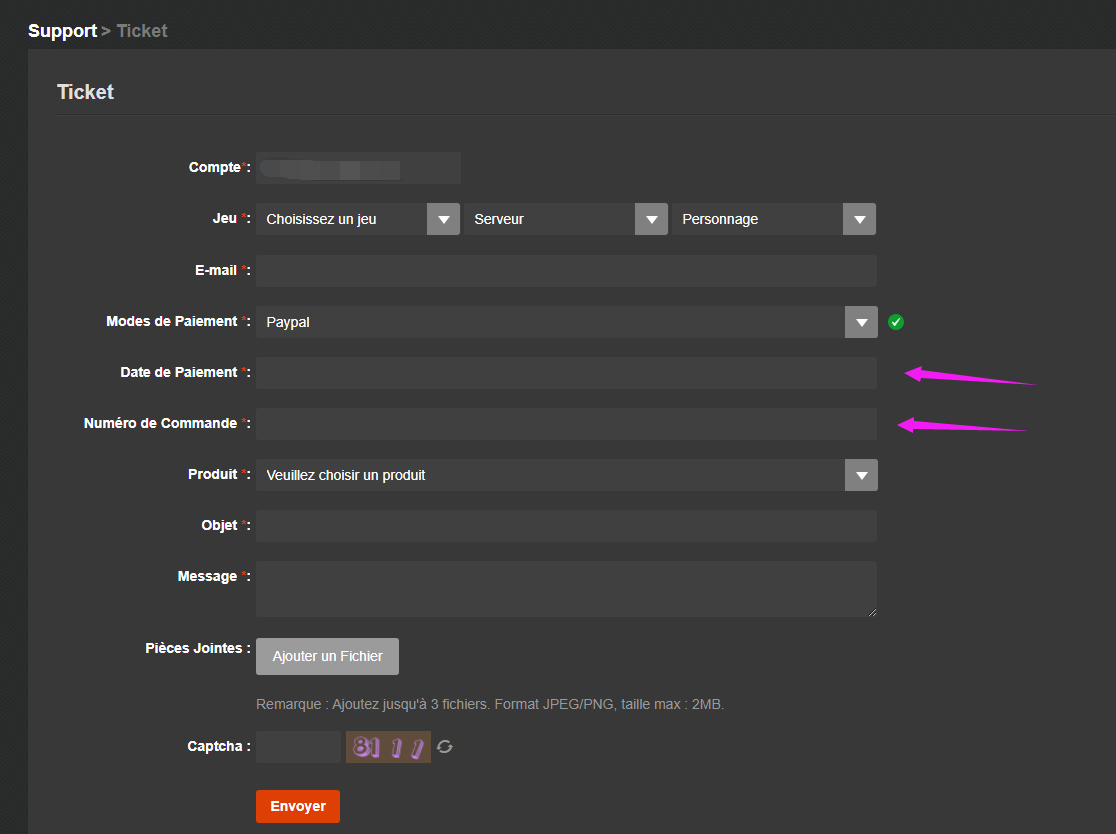Click inside the Message text area
This screenshot has width=1116, height=834.
click(566, 589)
